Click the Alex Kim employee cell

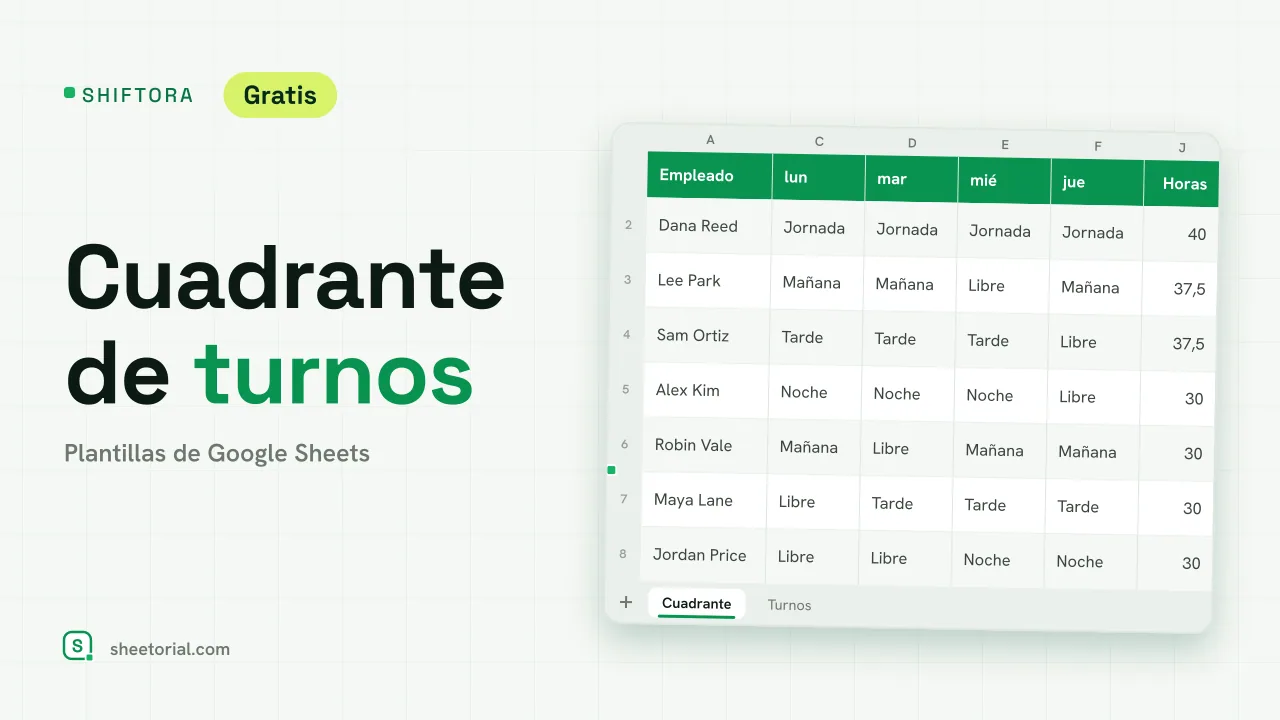coord(705,391)
